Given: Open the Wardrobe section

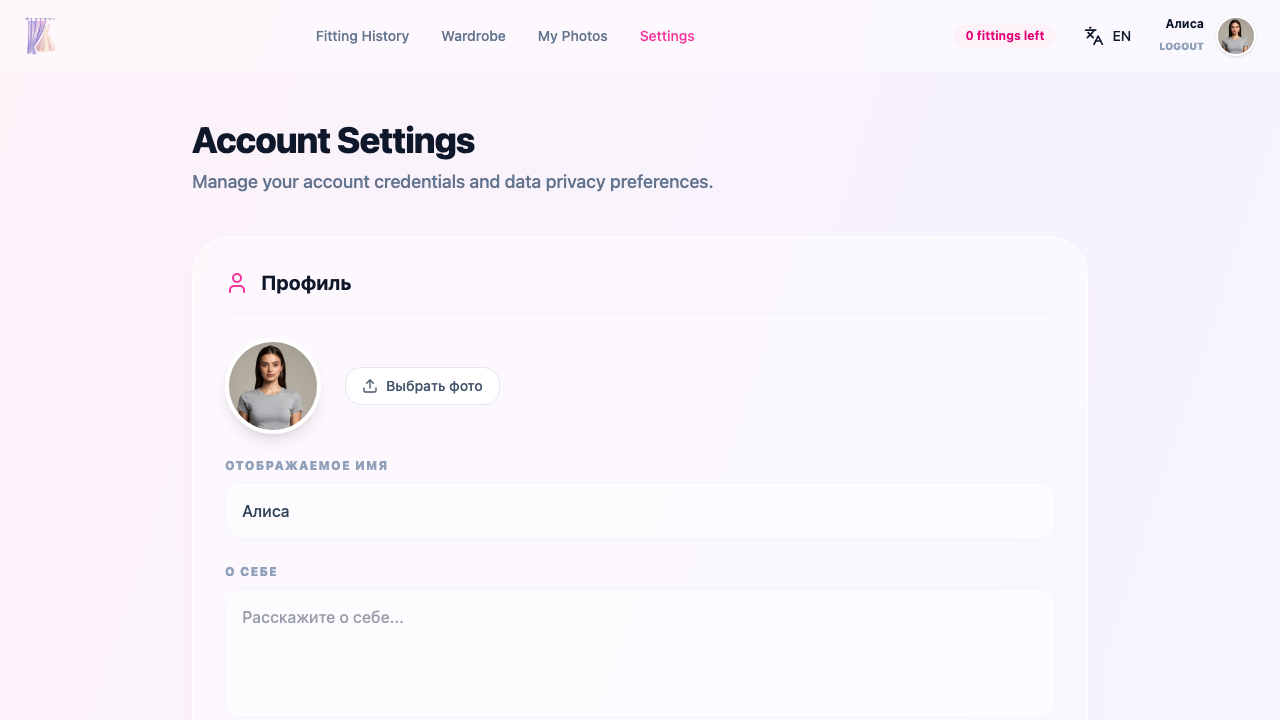Looking at the screenshot, I should click(x=473, y=36).
